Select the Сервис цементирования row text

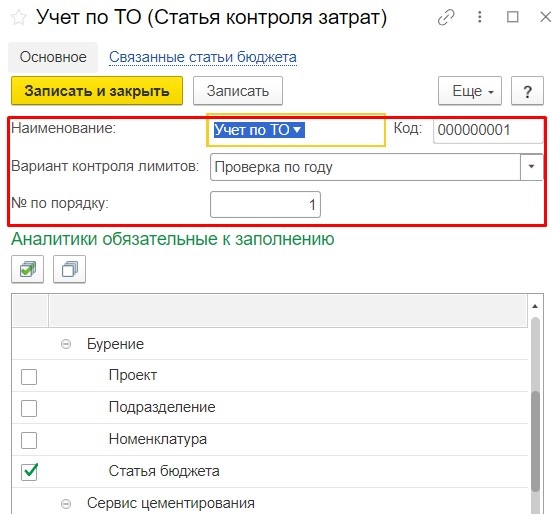[171, 503]
